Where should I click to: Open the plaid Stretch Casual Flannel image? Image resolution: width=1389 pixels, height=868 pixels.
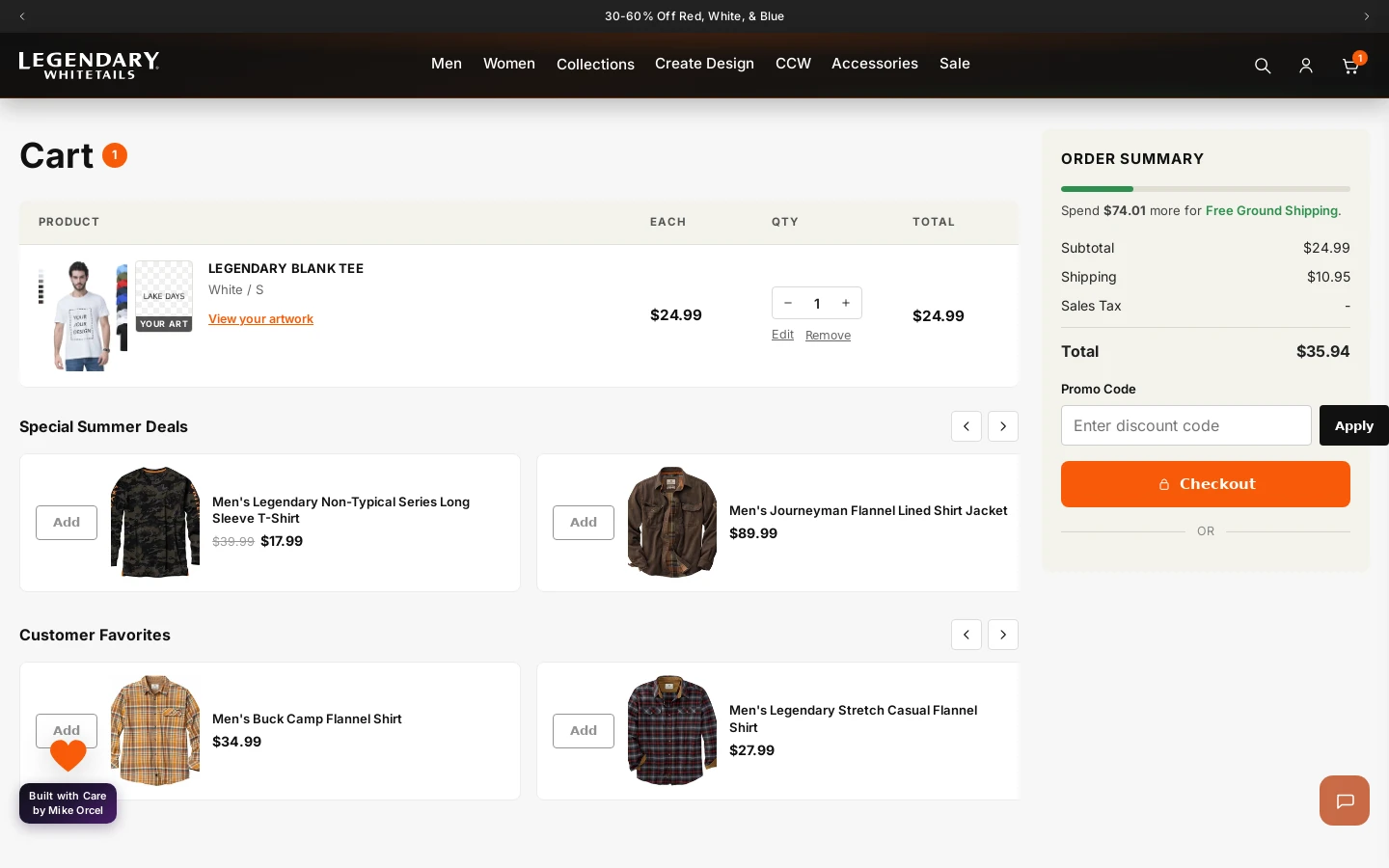point(672,731)
